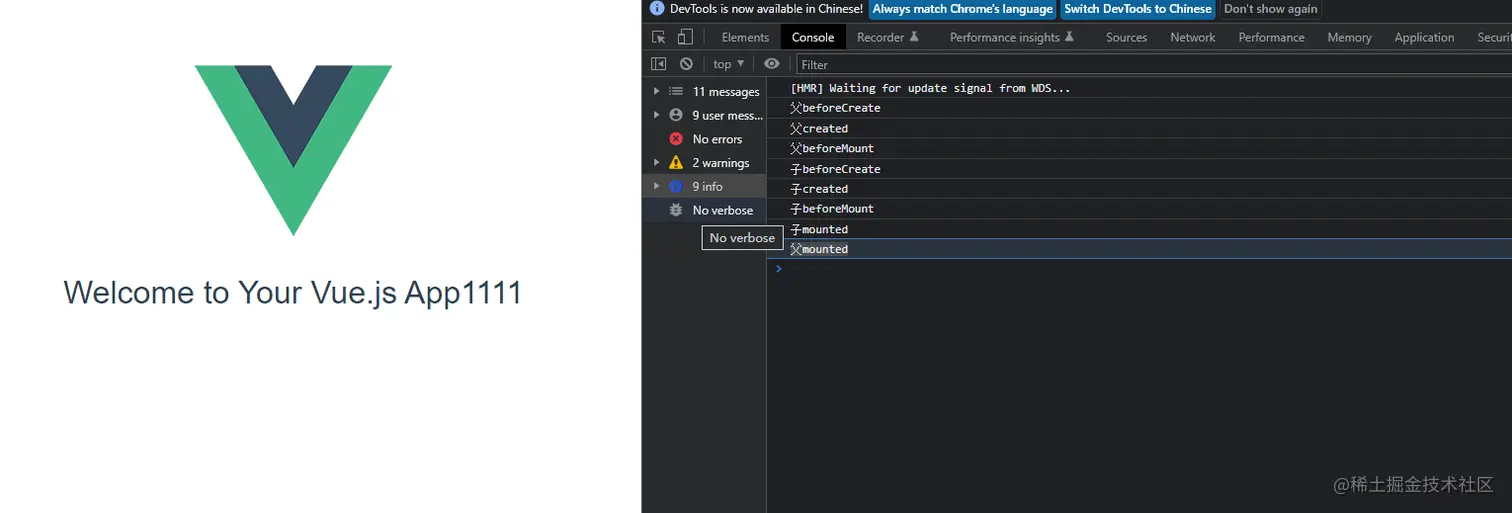The width and height of the screenshot is (1512, 513).
Task: Click Always match Chrome's language button
Action: [962, 9]
